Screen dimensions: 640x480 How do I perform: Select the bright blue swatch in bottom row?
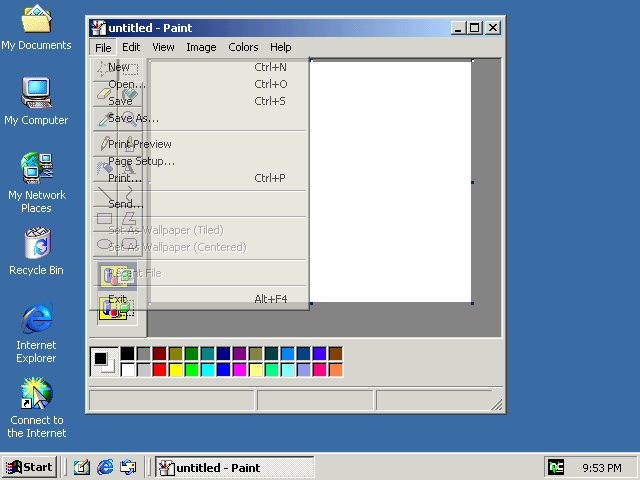tap(223, 370)
